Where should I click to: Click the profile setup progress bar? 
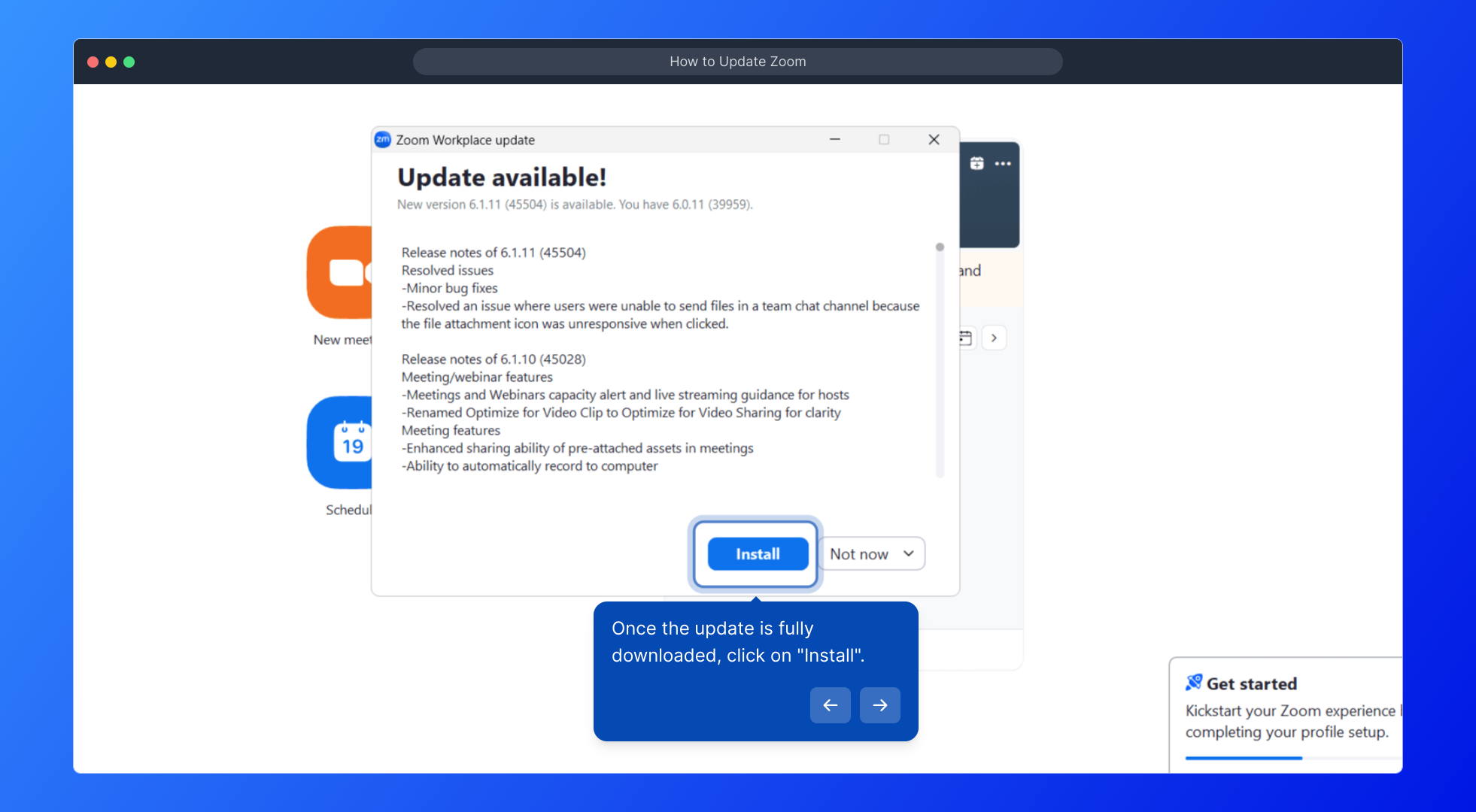(1244, 758)
